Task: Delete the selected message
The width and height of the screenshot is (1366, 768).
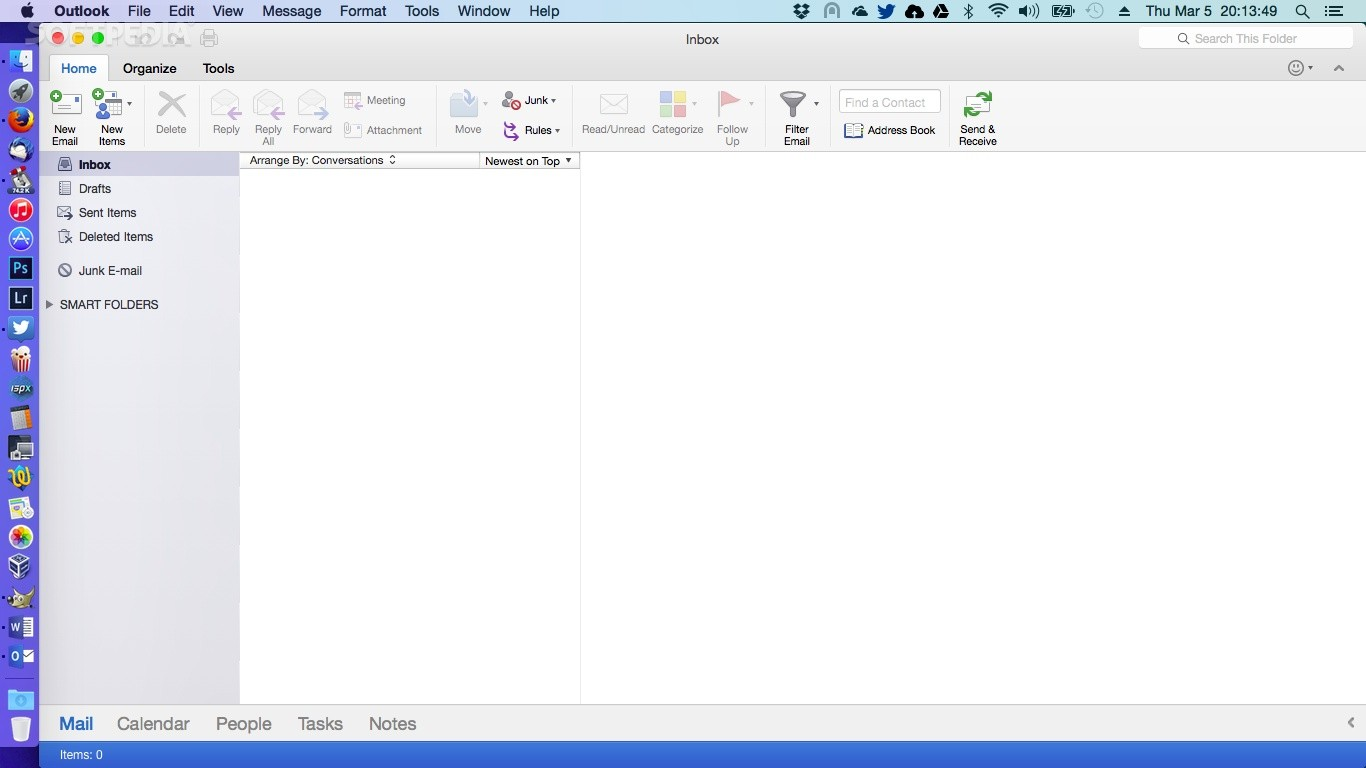Action: 171,114
